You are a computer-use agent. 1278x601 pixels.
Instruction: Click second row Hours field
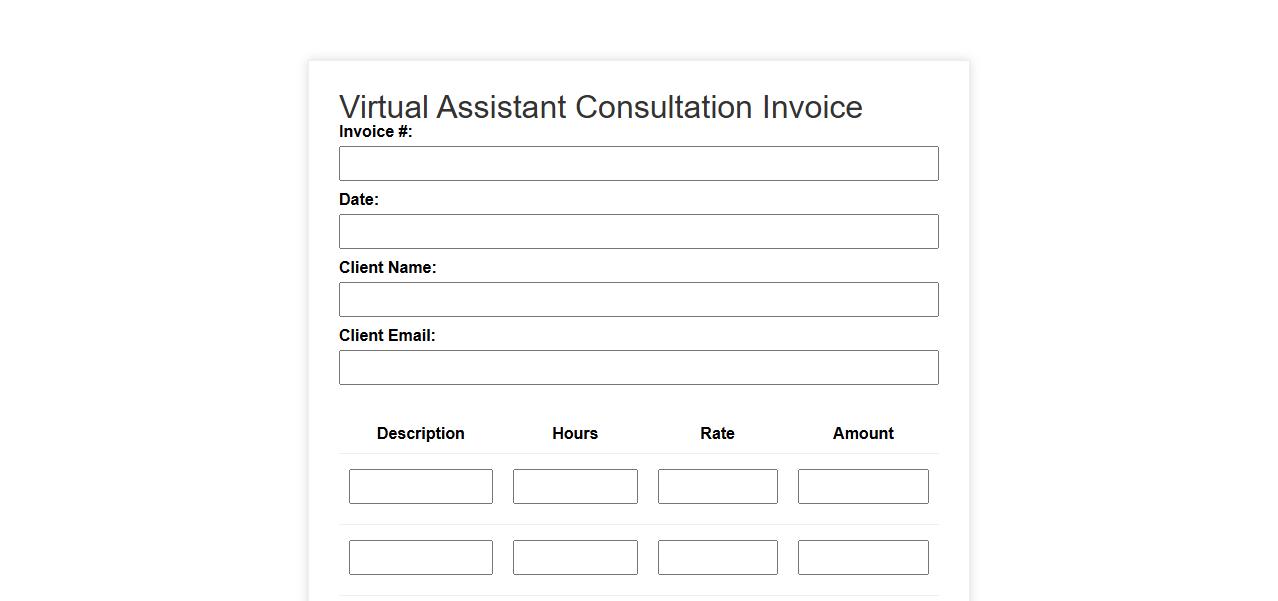click(575, 557)
